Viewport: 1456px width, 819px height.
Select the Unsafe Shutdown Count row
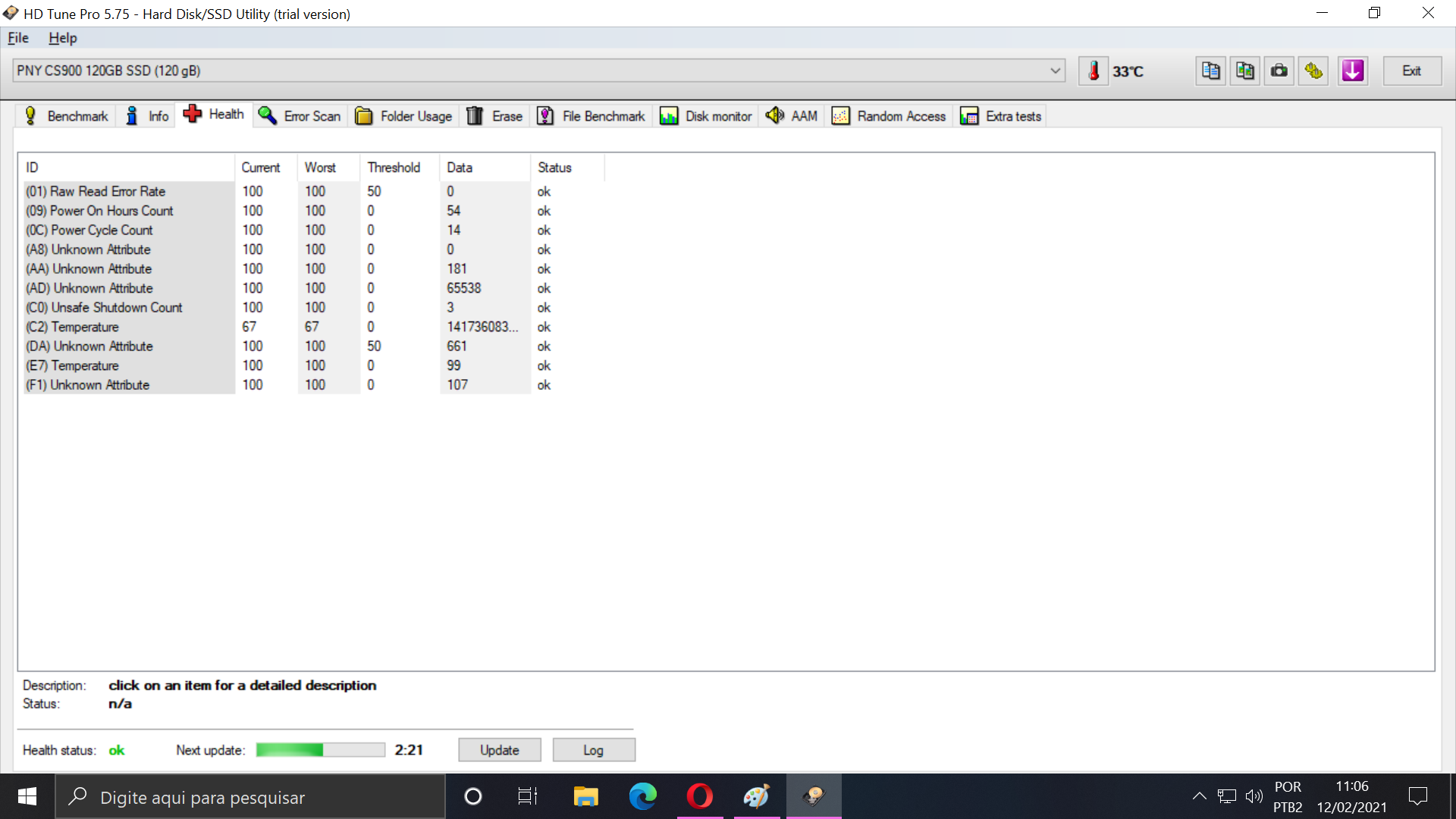[313, 308]
